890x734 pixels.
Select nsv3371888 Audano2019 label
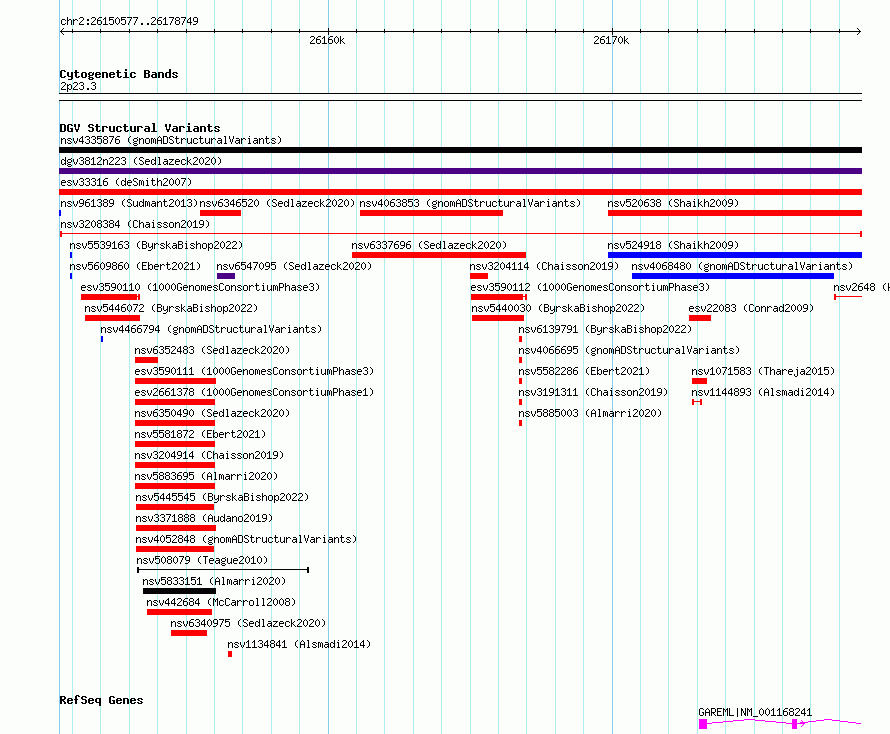[x=204, y=518]
